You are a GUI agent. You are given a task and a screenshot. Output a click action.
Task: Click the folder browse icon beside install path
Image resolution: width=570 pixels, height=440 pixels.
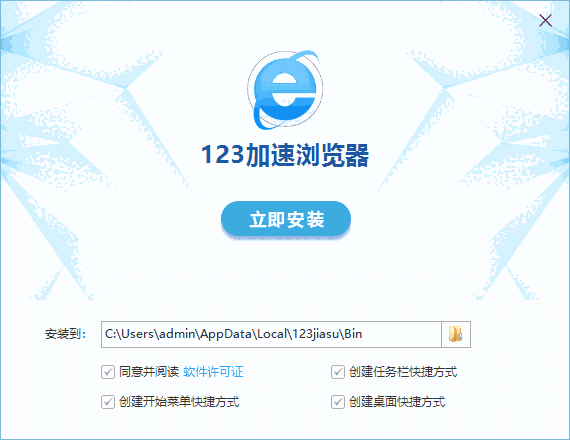(456, 334)
